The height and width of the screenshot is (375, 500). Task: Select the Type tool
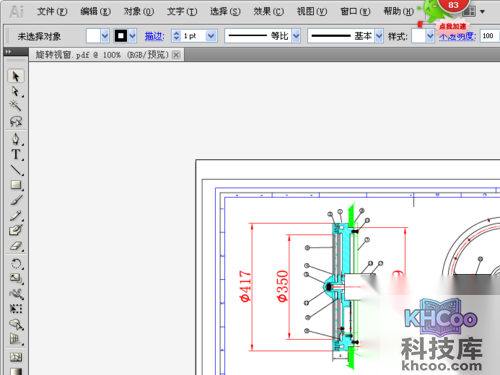tap(16, 154)
